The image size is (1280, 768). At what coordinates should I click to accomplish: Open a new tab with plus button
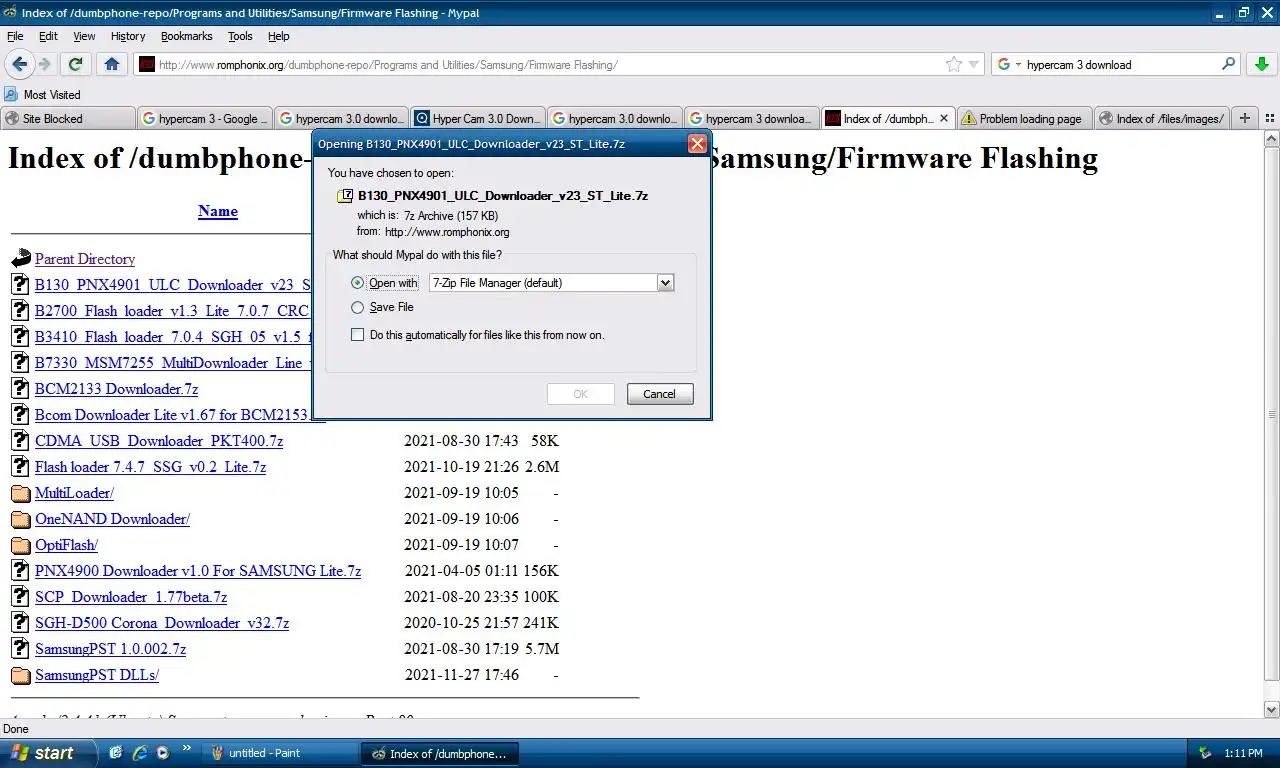pos(1245,118)
